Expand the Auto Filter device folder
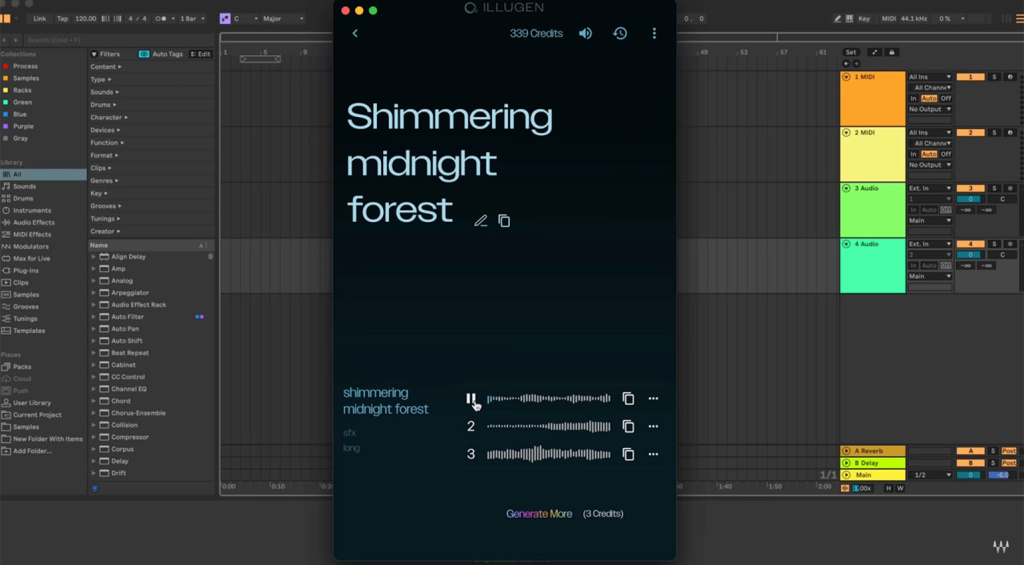Image resolution: width=1024 pixels, height=565 pixels. click(94, 317)
